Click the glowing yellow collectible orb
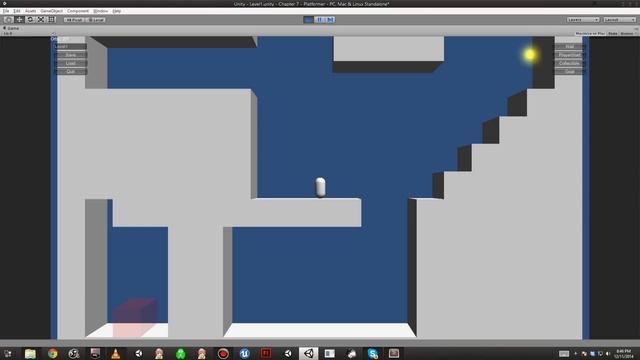 (529, 55)
